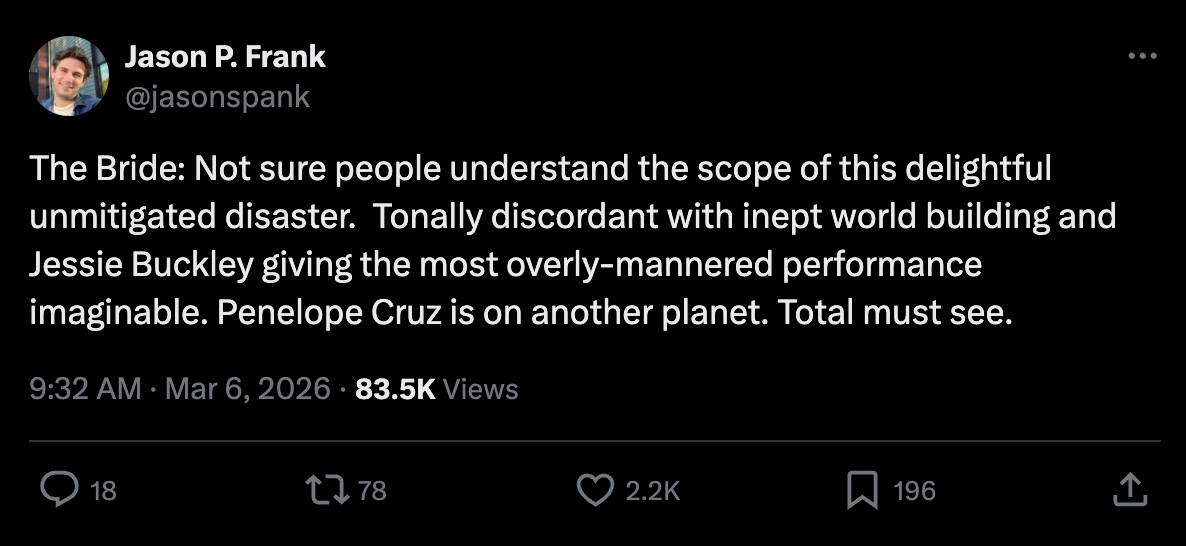Open the three-dot more options menu
The height and width of the screenshot is (546, 1186).
pos(1141,57)
